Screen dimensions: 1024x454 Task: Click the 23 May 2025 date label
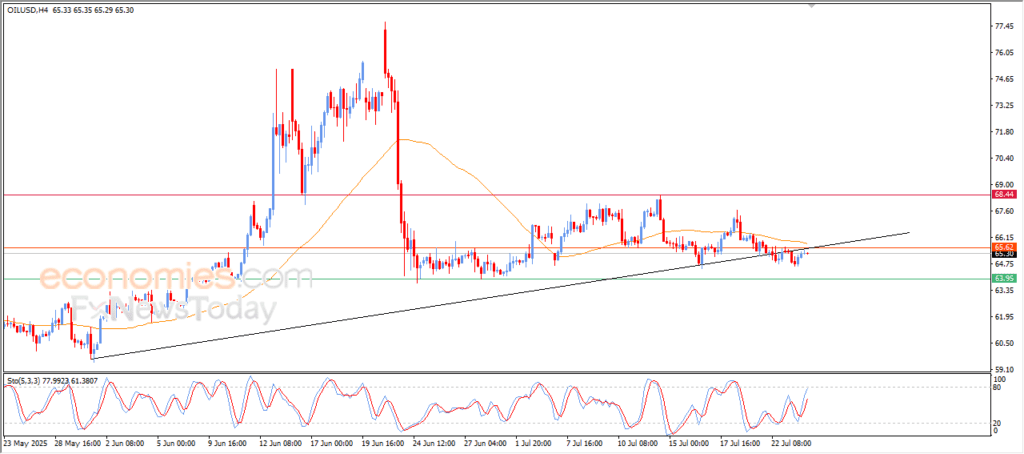[x=25, y=442]
